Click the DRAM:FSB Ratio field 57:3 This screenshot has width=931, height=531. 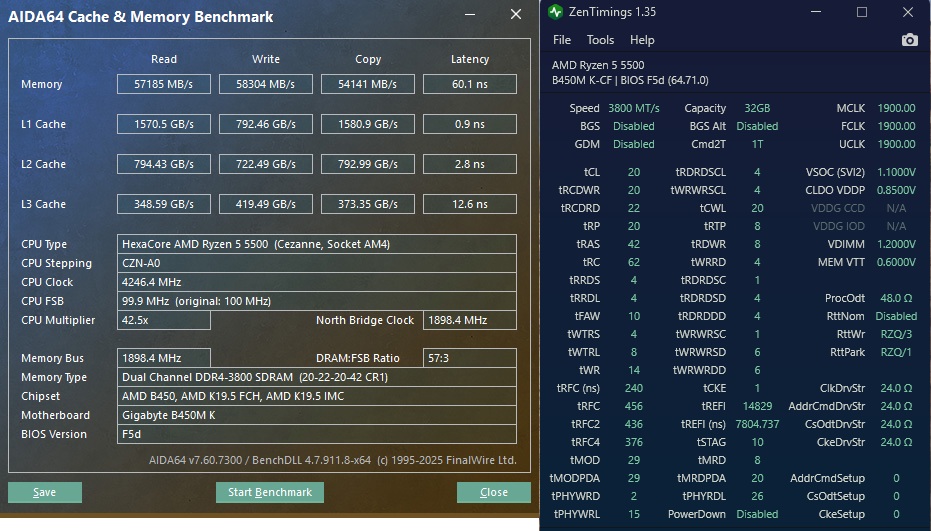[x=470, y=358]
